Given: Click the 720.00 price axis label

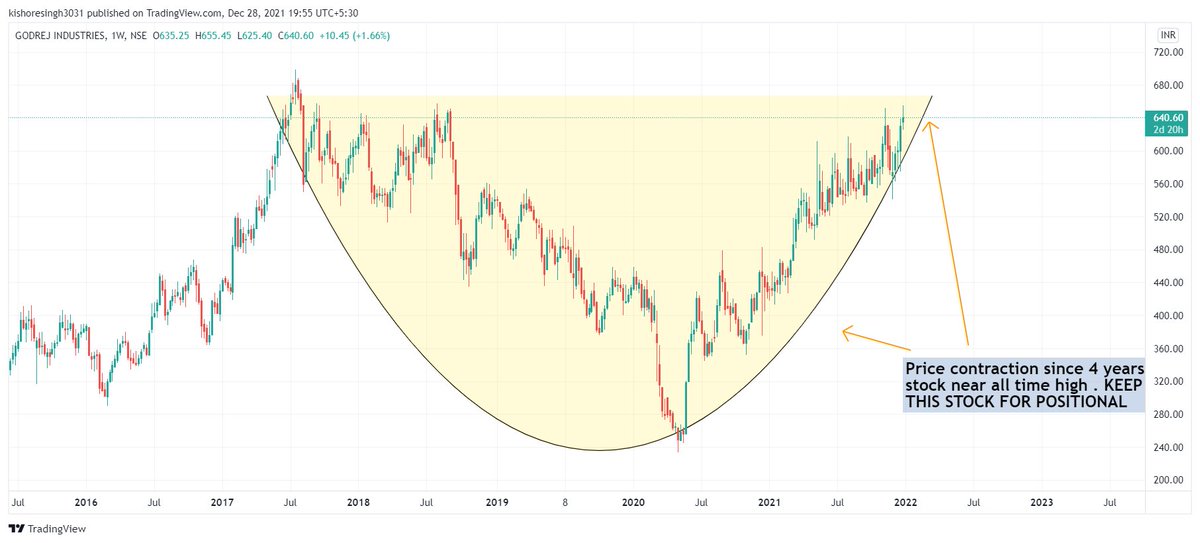Looking at the screenshot, I should 1168,53.
